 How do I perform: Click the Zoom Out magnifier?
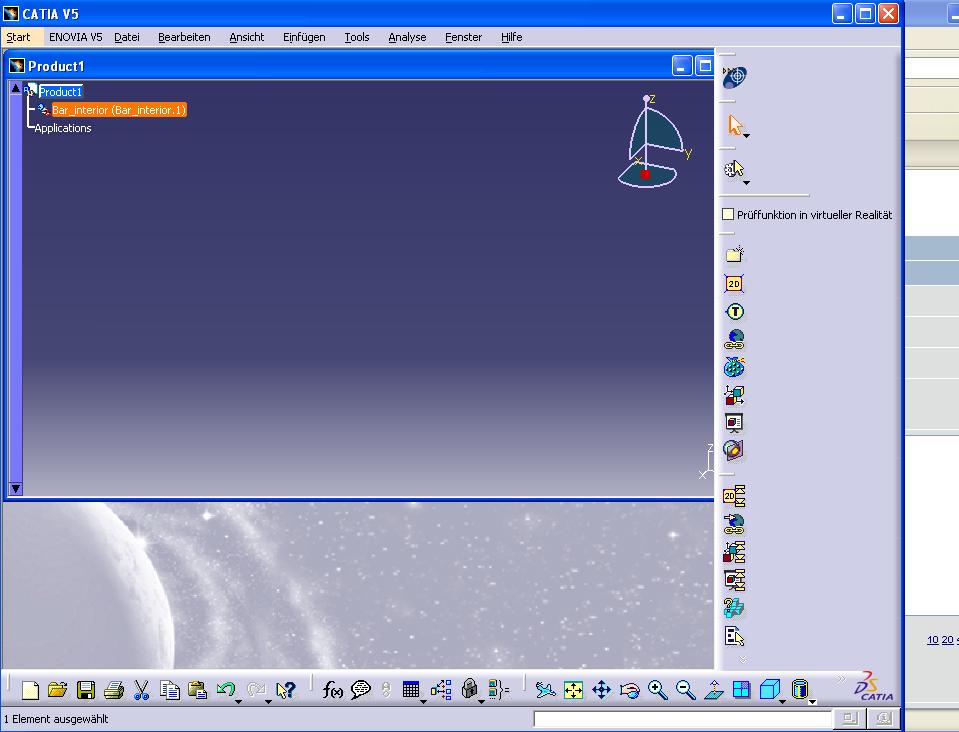coord(686,690)
